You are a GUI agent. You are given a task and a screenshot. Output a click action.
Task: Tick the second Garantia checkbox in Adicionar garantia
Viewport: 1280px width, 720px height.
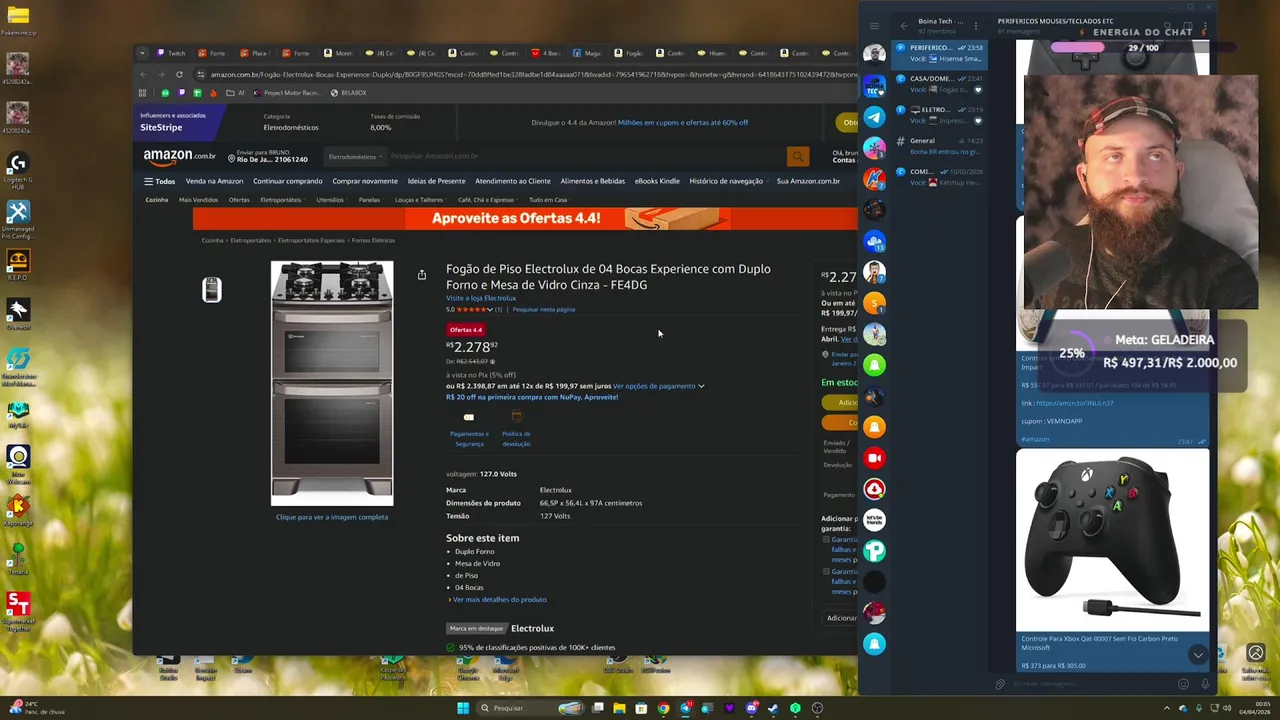pos(826,572)
